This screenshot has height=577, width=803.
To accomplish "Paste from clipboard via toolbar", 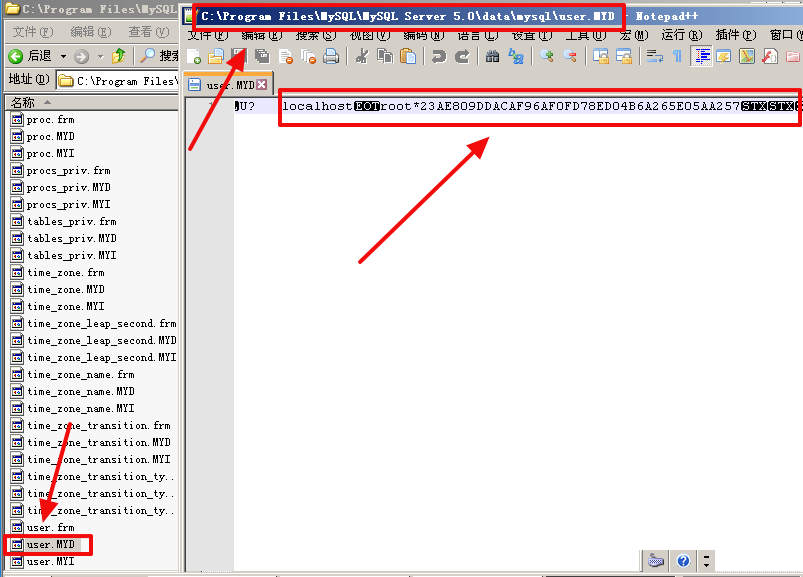I will (x=408, y=56).
